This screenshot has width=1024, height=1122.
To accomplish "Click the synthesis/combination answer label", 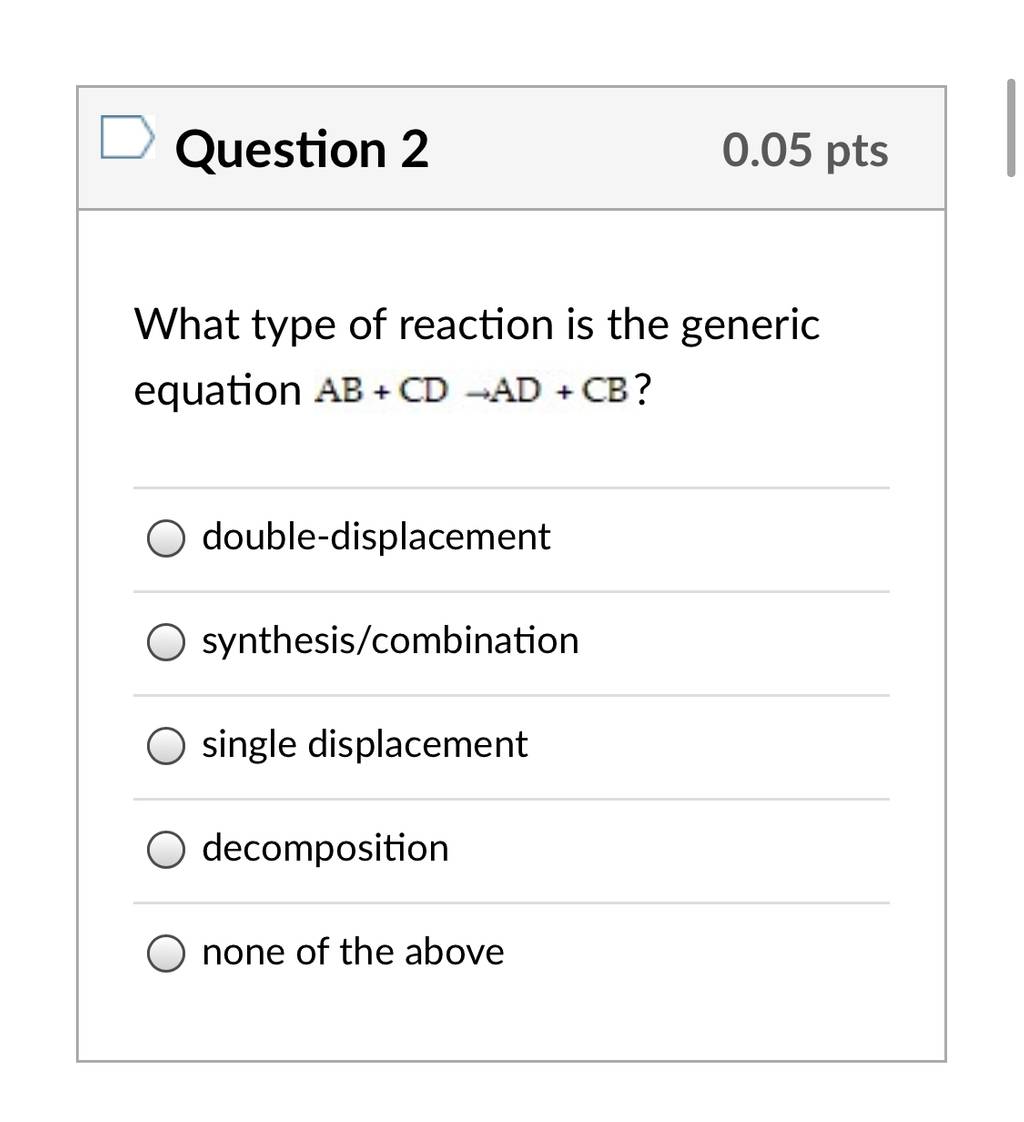I will tap(391, 640).
